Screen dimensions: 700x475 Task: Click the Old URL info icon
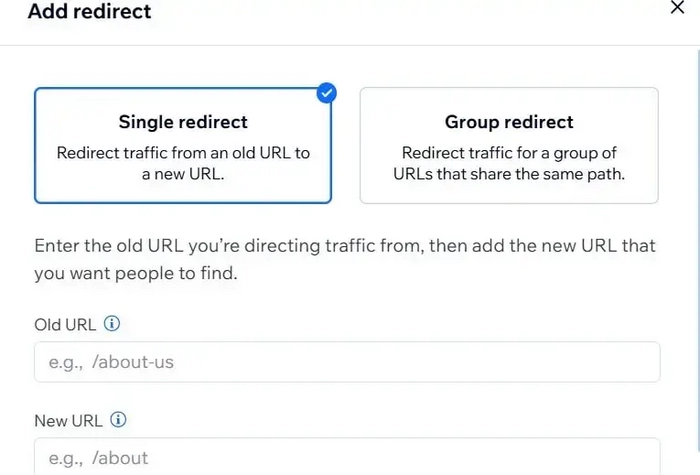(112, 323)
